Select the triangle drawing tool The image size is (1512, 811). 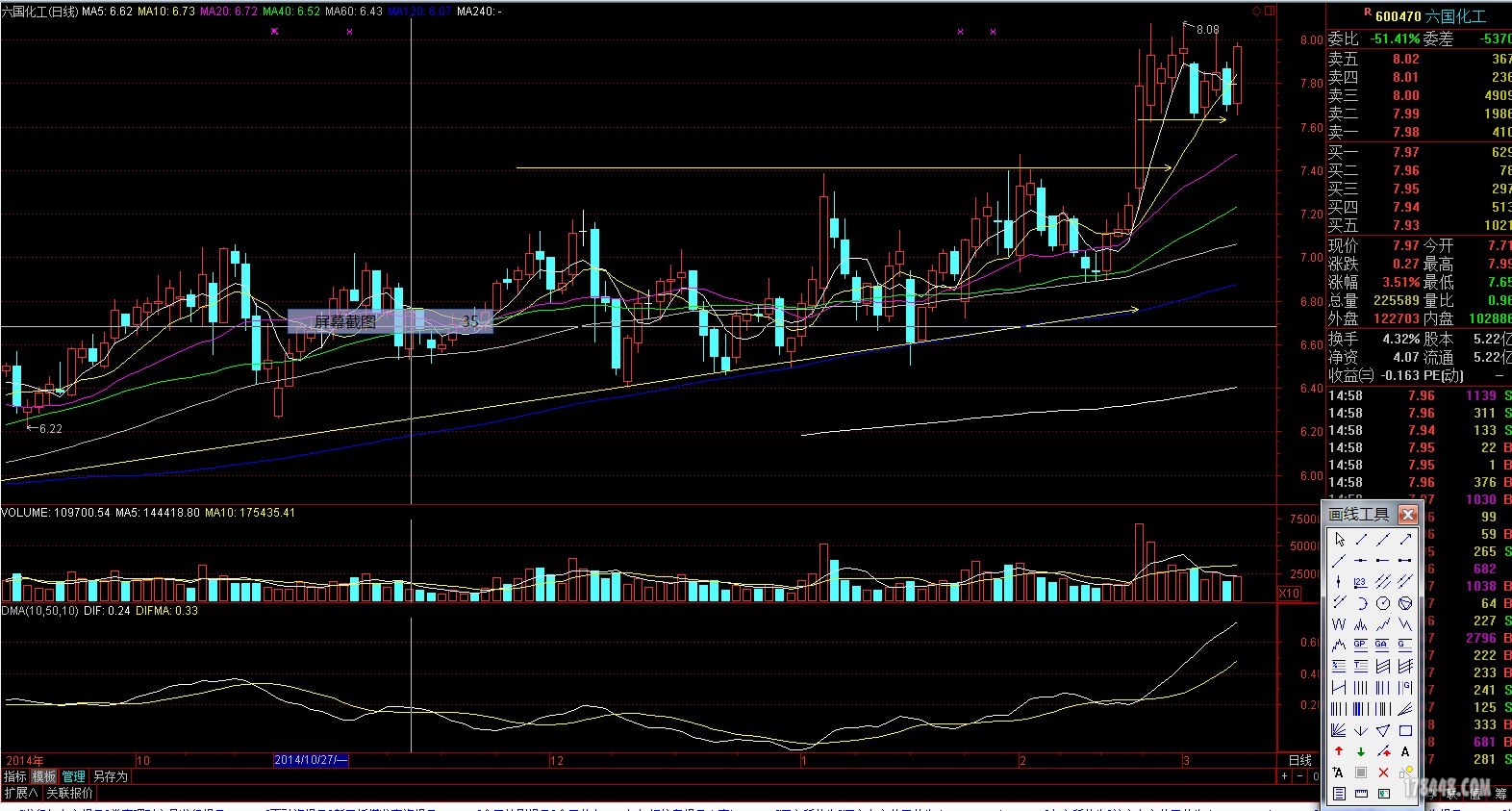(x=1383, y=730)
